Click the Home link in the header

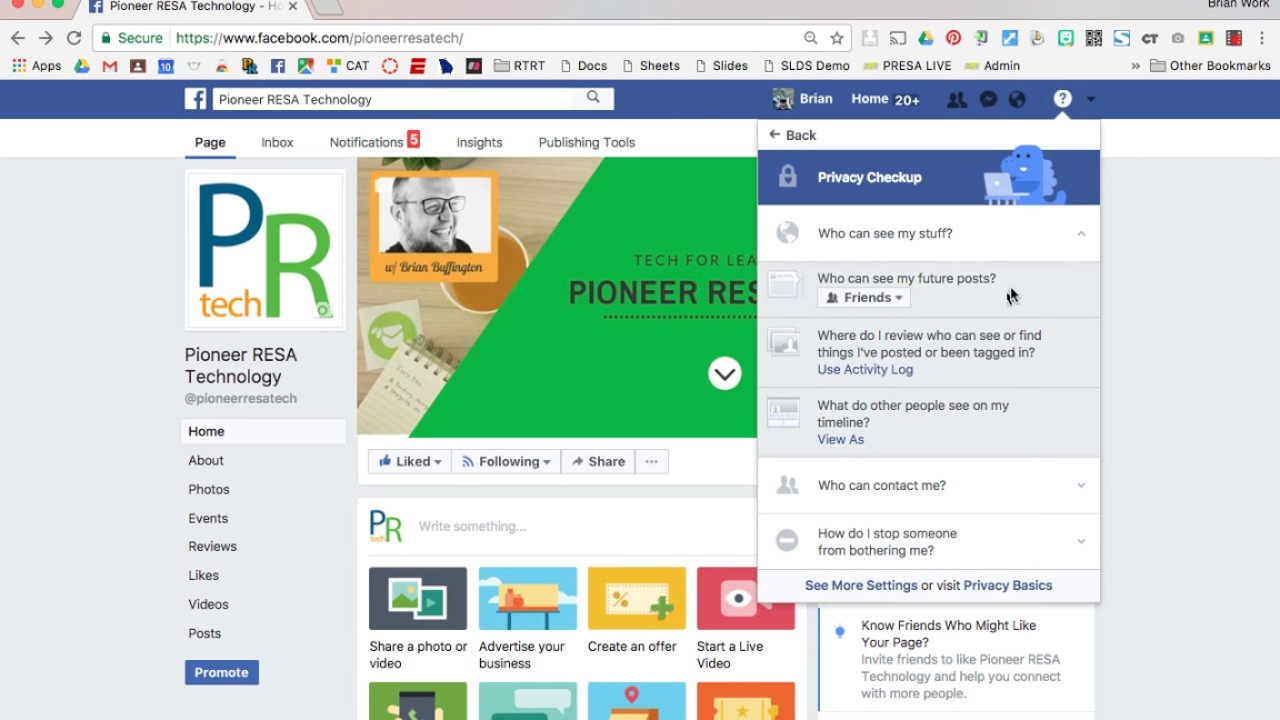(x=869, y=99)
